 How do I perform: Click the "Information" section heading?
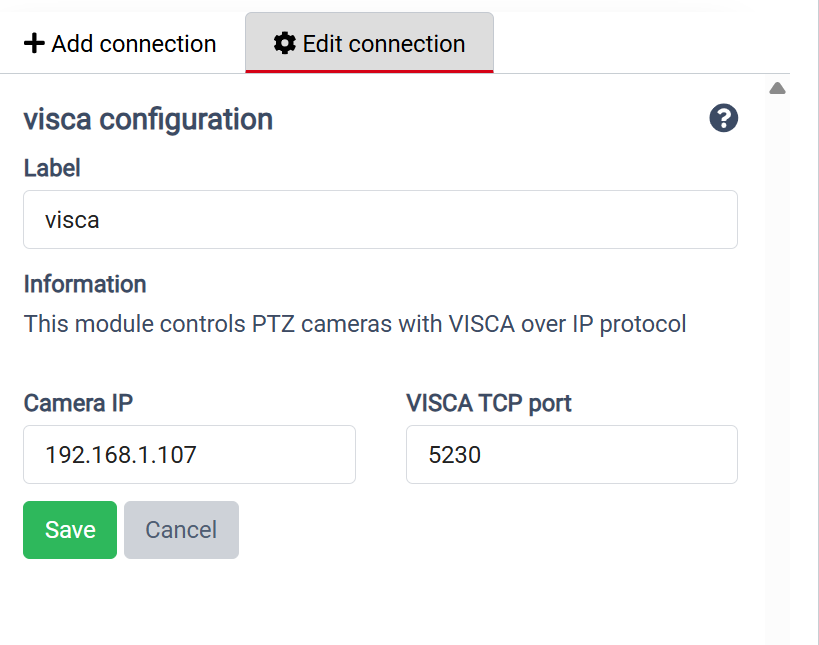coord(85,284)
